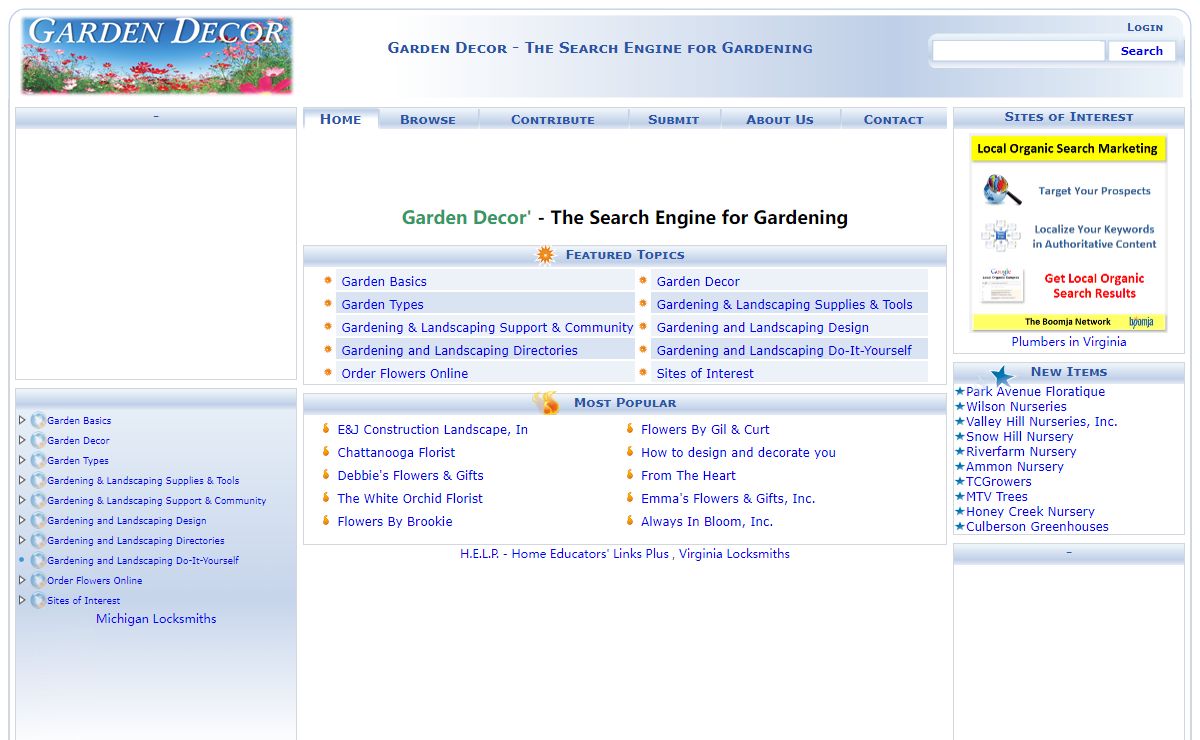This screenshot has height=740, width=1200.
Task: Open E&J Construction Landscape link
Action: [x=432, y=430]
